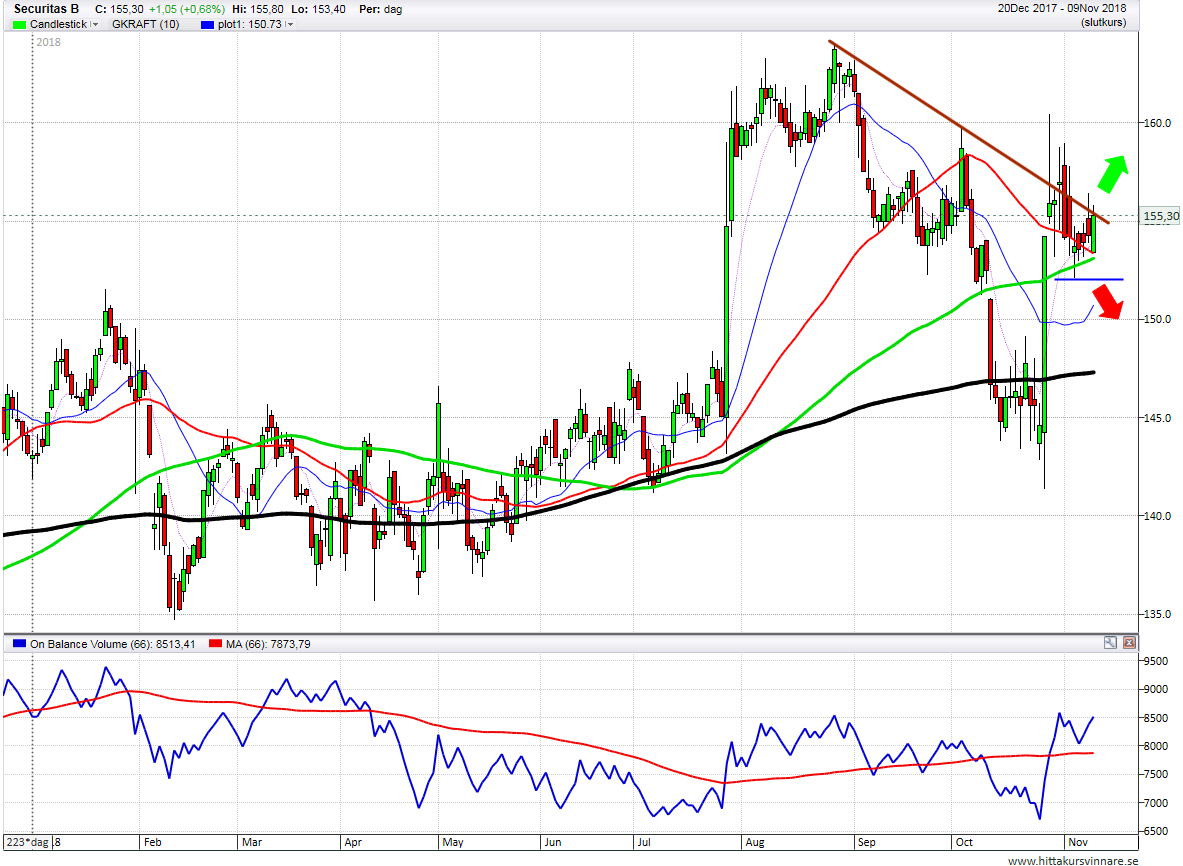1183x866 pixels.
Task: Click the 150.0 price axis label
Action: coord(1157,319)
